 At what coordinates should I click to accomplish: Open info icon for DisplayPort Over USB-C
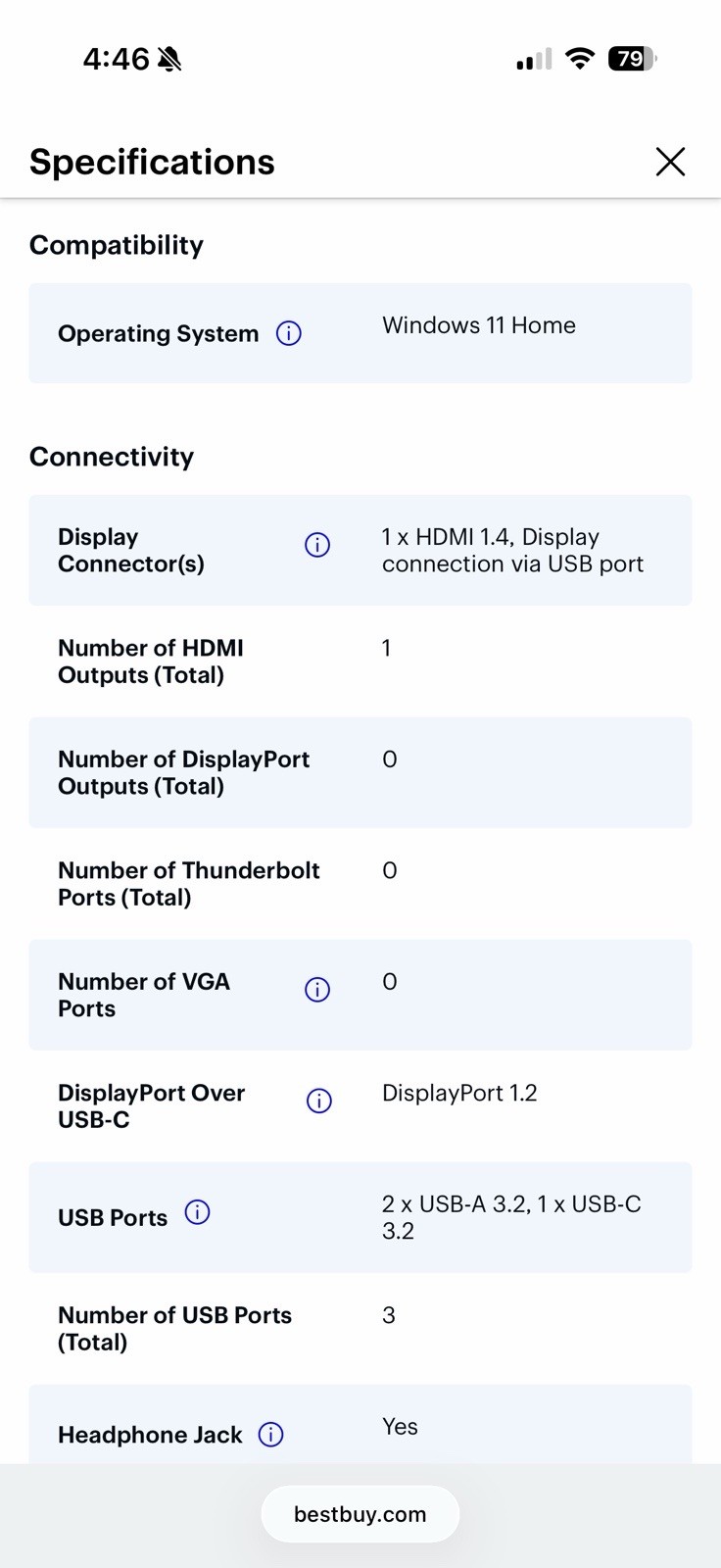pyautogui.click(x=319, y=1101)
